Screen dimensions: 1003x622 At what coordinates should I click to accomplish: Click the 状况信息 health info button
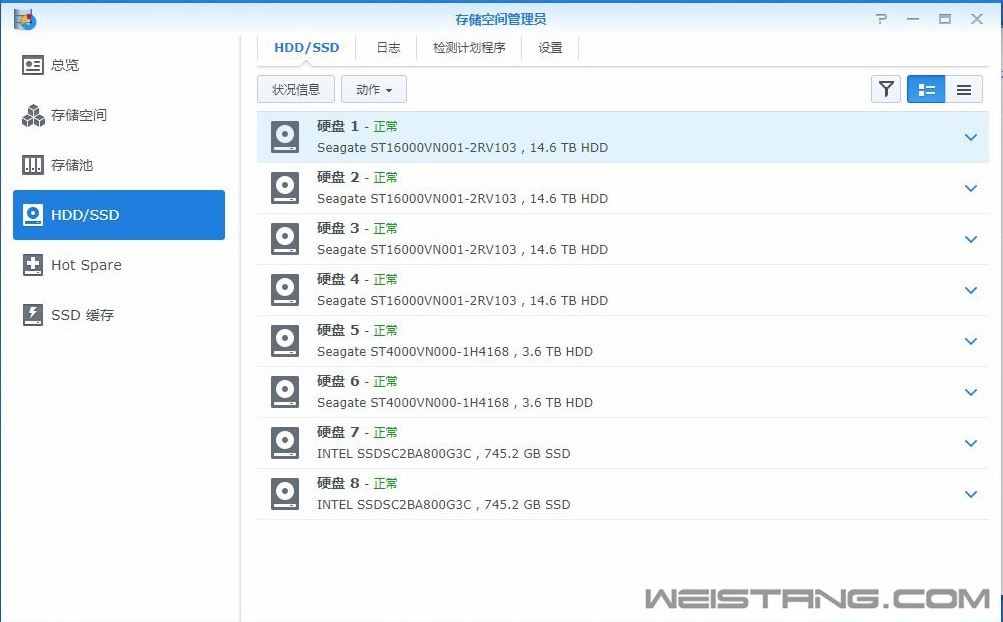click(295, 89)
